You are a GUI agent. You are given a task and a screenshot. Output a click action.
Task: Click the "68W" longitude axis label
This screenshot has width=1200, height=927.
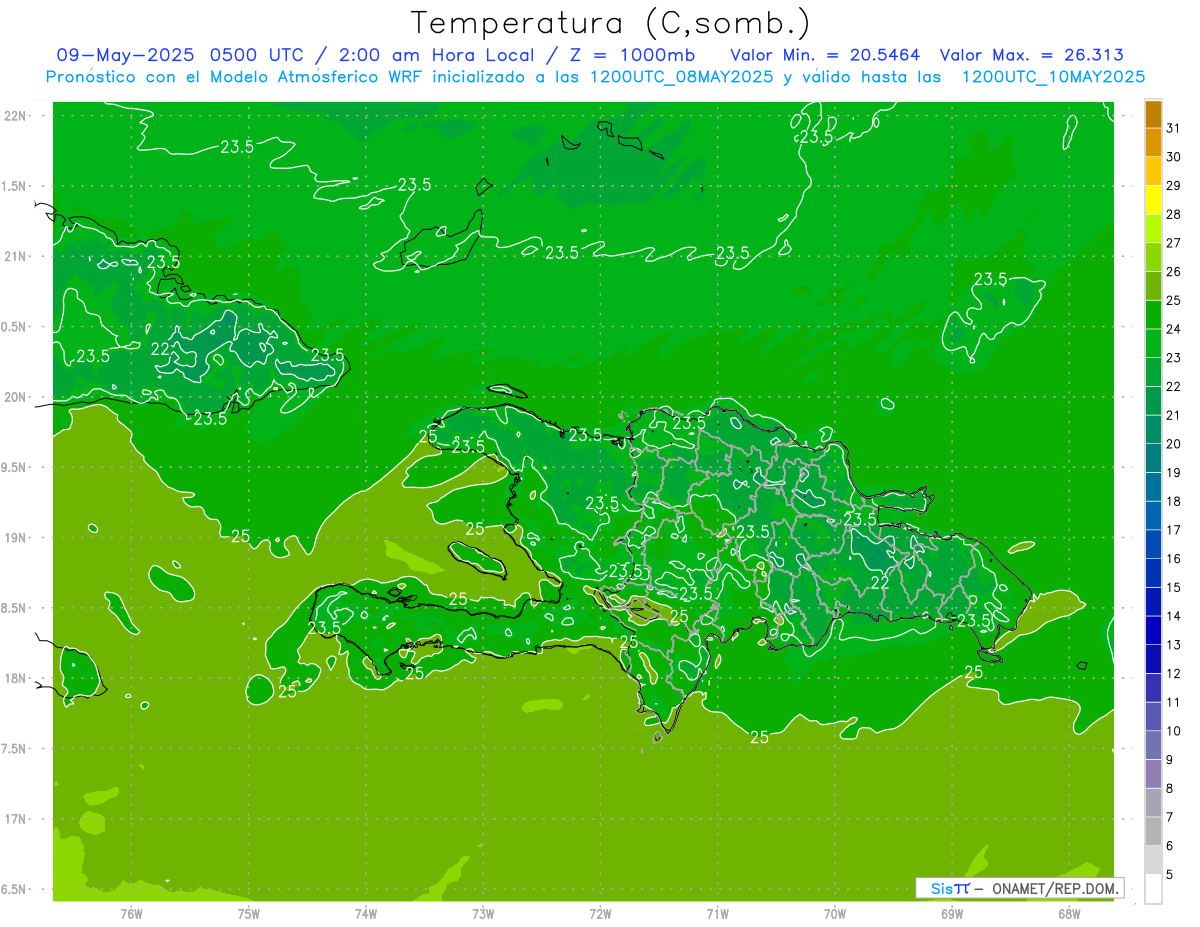tap(1069, 913)
